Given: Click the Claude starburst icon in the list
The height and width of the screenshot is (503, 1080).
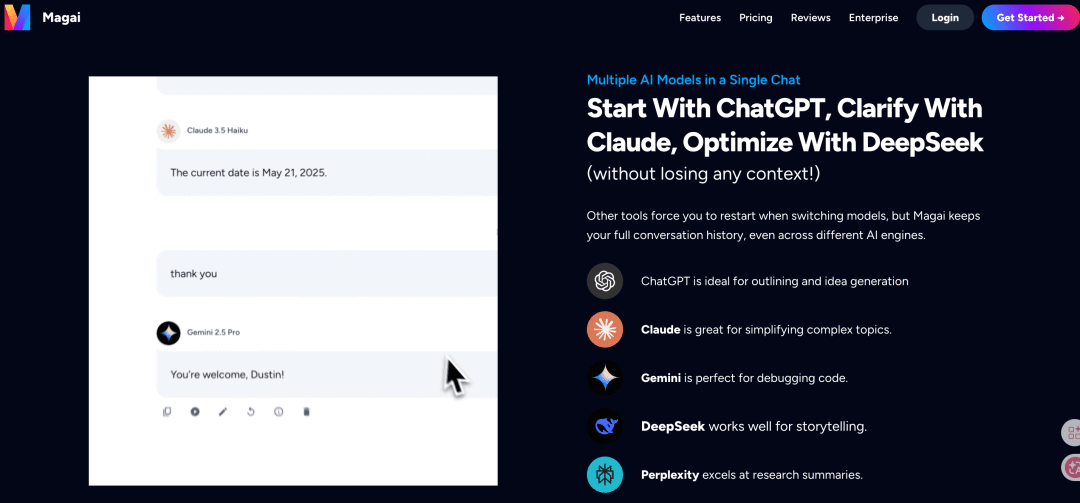Looking at the screenshot, I should tap(605, 329).
